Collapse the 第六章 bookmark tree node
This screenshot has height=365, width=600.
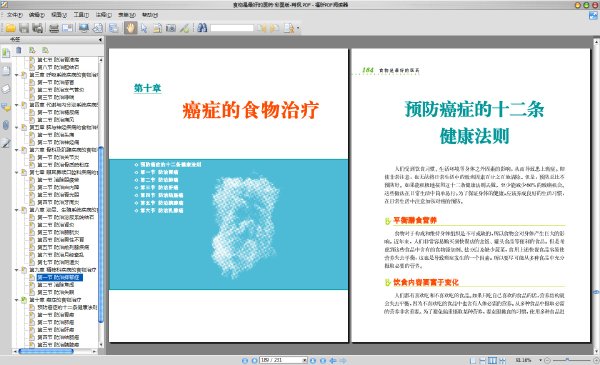coord(16,150)
